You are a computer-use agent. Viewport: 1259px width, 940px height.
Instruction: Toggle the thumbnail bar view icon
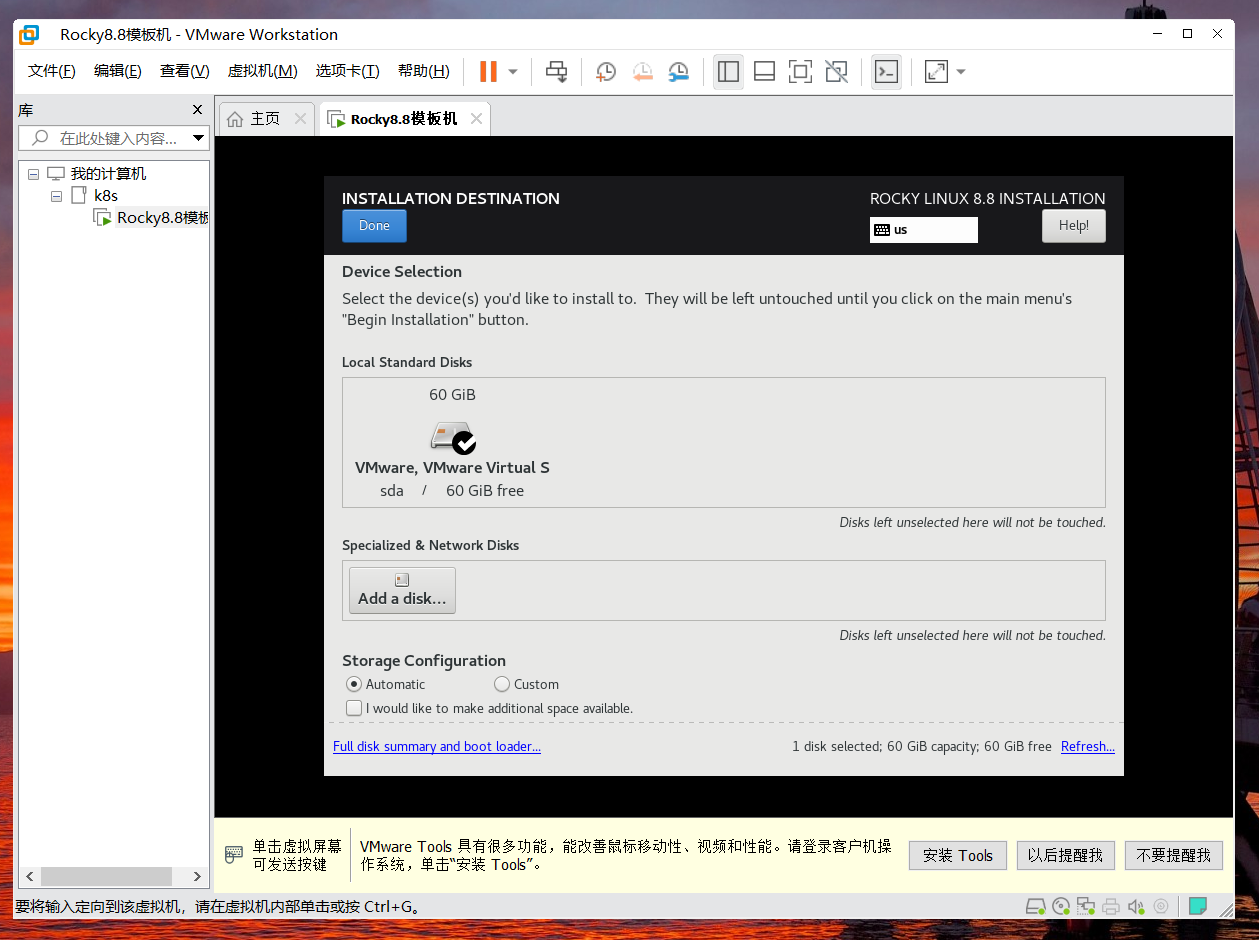(764, 71)
